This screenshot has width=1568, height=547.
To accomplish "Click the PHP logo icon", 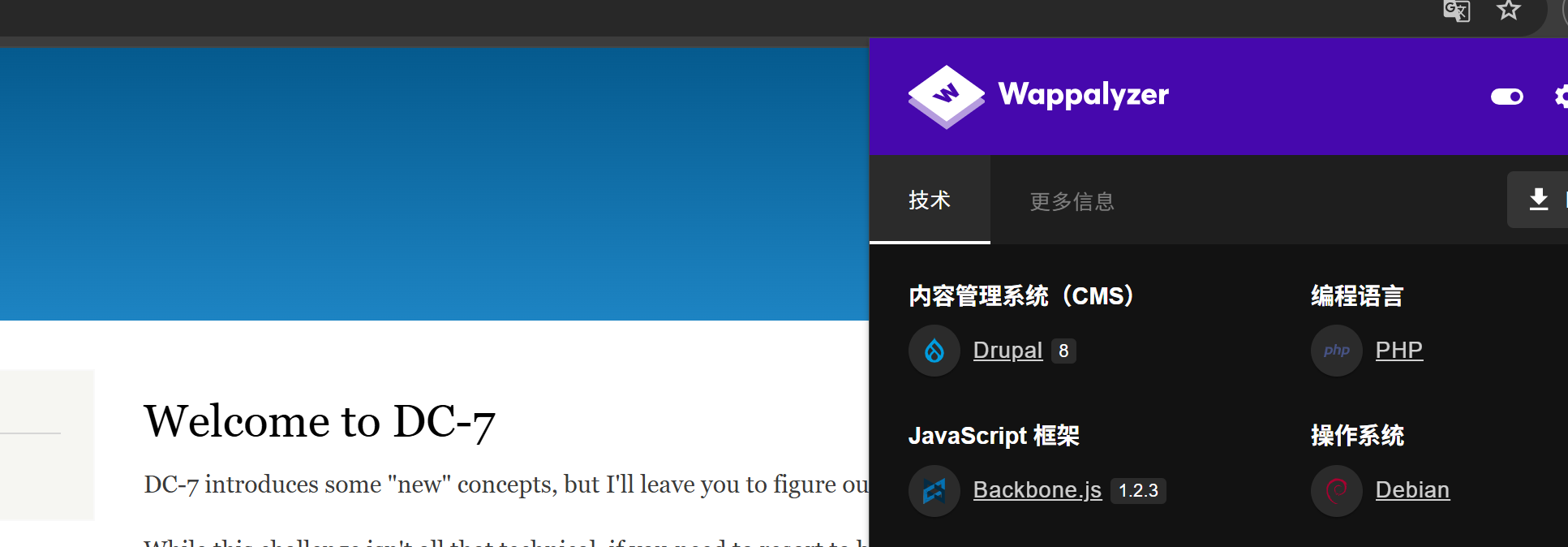I will pos(1337,351).
